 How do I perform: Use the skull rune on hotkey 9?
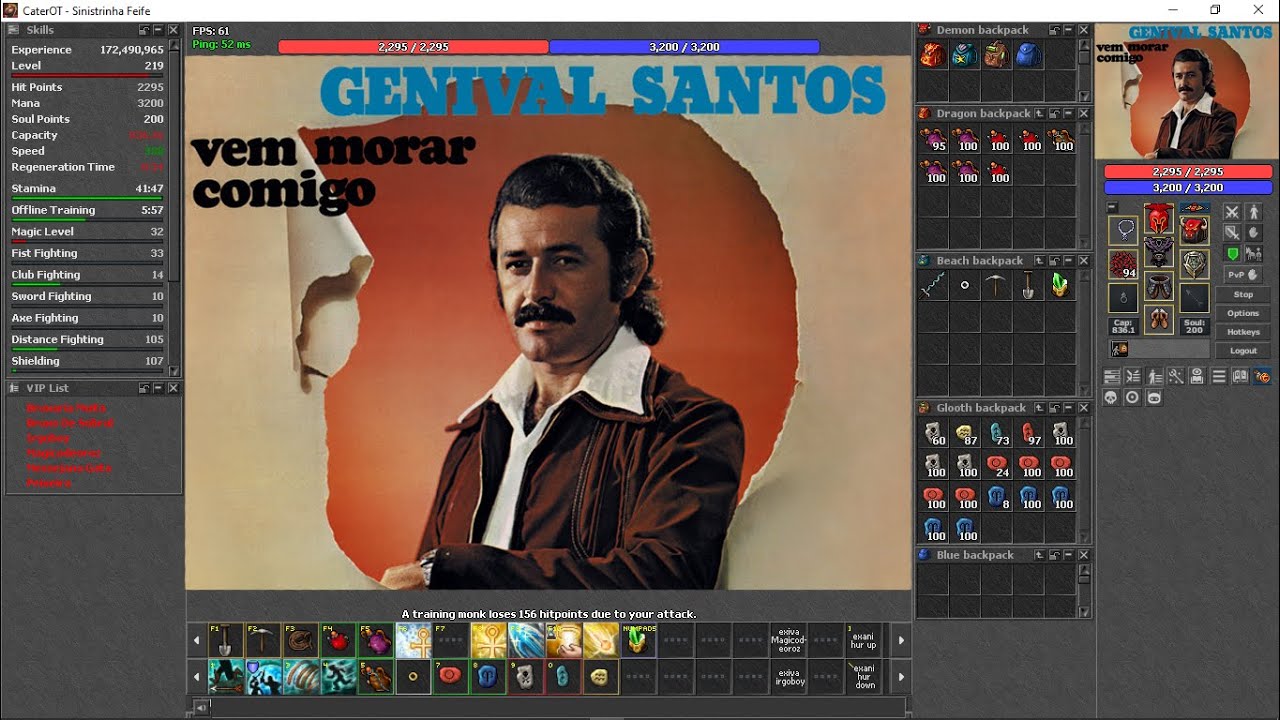point(526,676)
